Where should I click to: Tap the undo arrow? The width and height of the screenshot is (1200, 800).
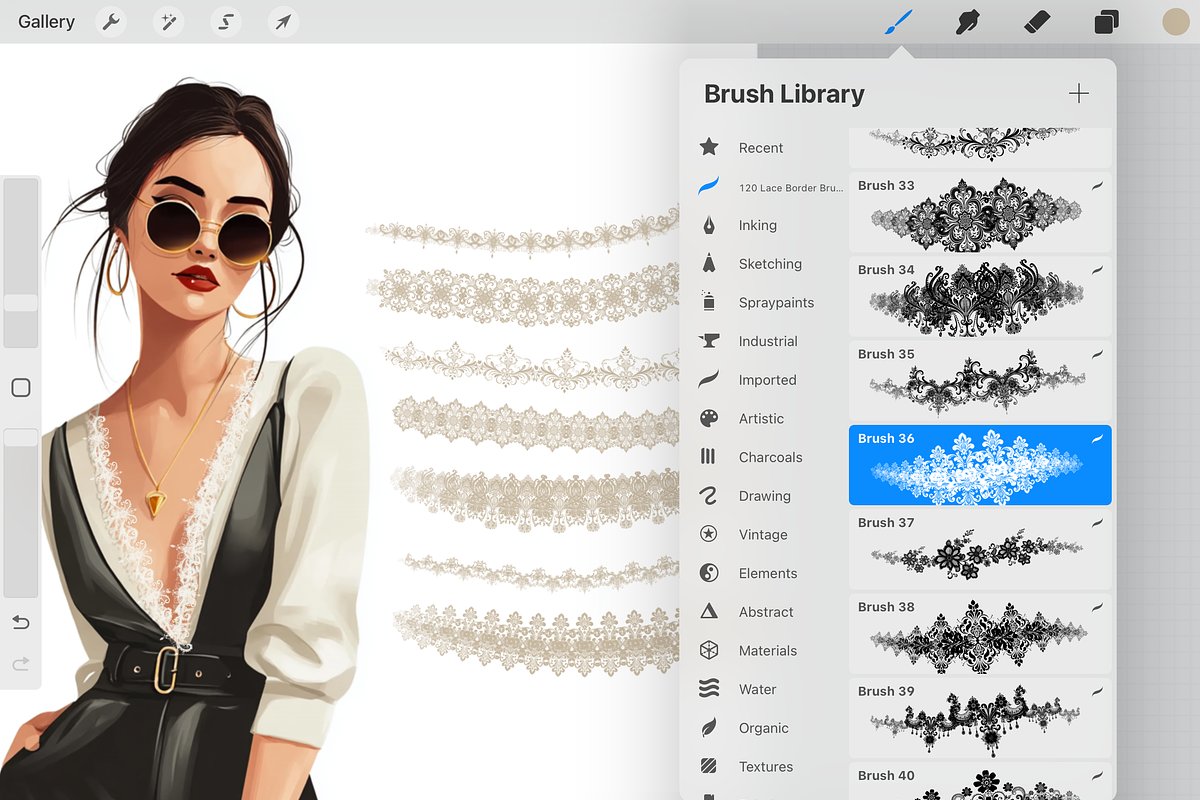(x=21, y=623)
